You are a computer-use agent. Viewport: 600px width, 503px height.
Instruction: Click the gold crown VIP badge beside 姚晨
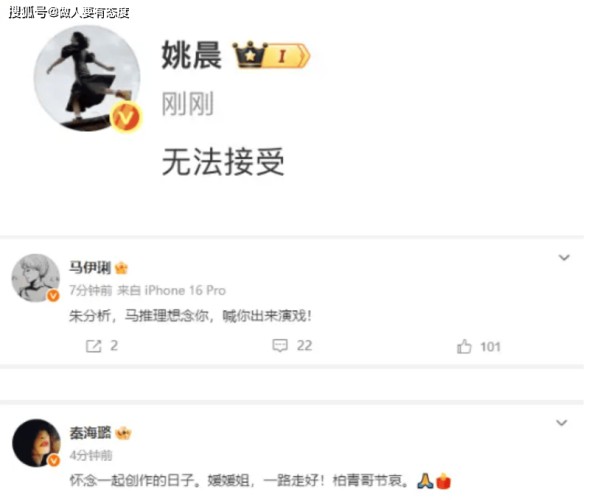pyautogui.click(x=250, y=55)
